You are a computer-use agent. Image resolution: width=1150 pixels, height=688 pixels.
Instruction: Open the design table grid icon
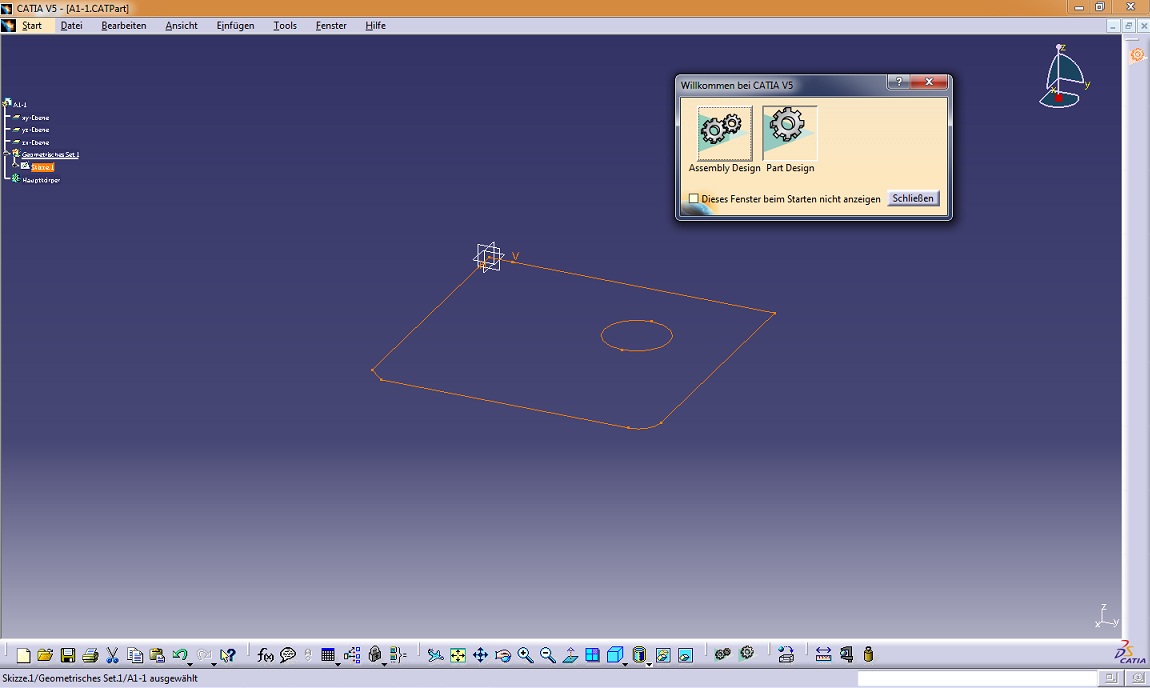pos(328,654)
